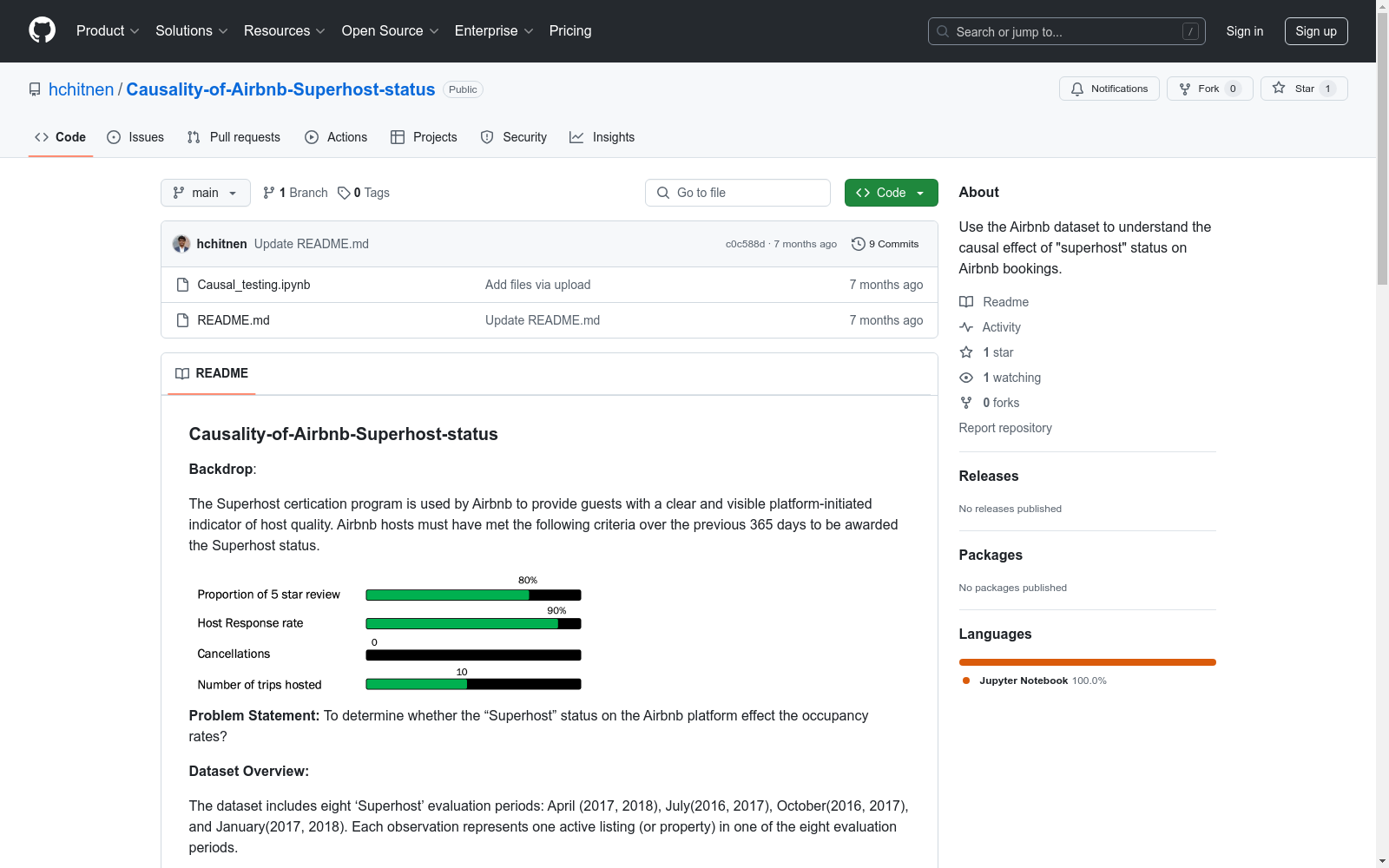Viewport: 1389px width, 868px height.
Task: Switch to the Projects tab
Action: click(x=424, y=137)
